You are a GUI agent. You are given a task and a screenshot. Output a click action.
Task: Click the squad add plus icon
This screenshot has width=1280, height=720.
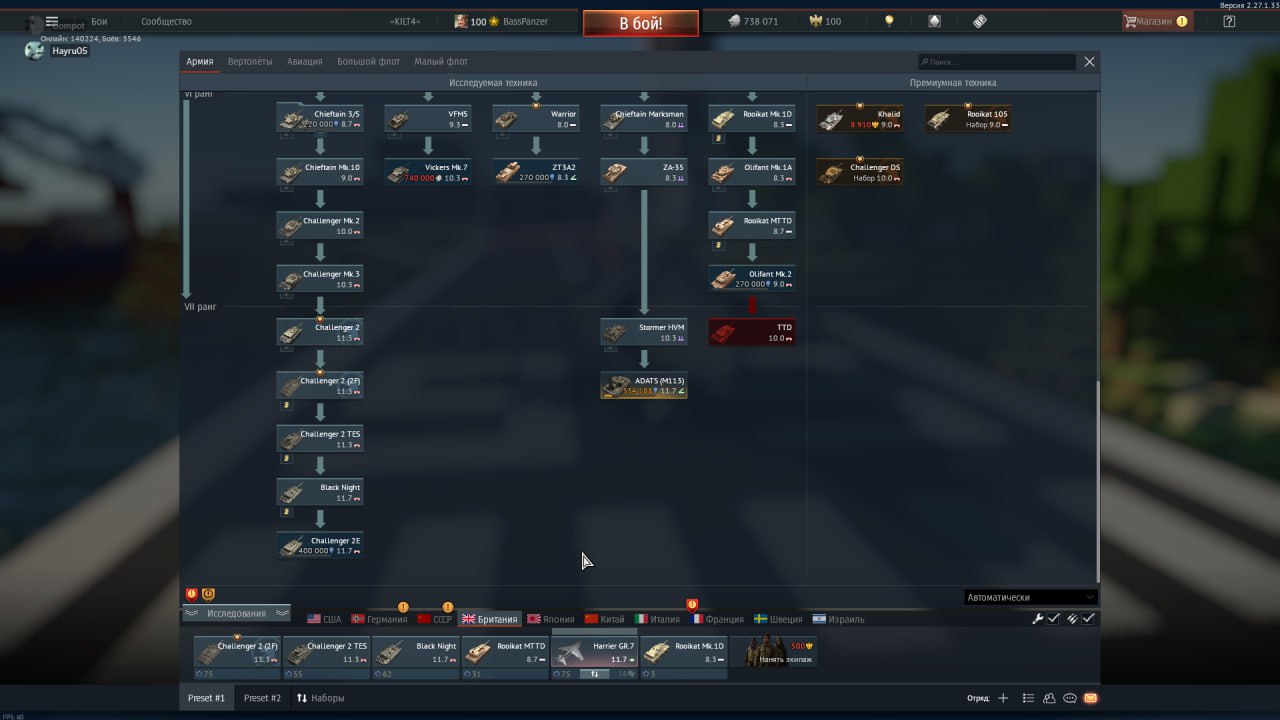[1003, 698]
